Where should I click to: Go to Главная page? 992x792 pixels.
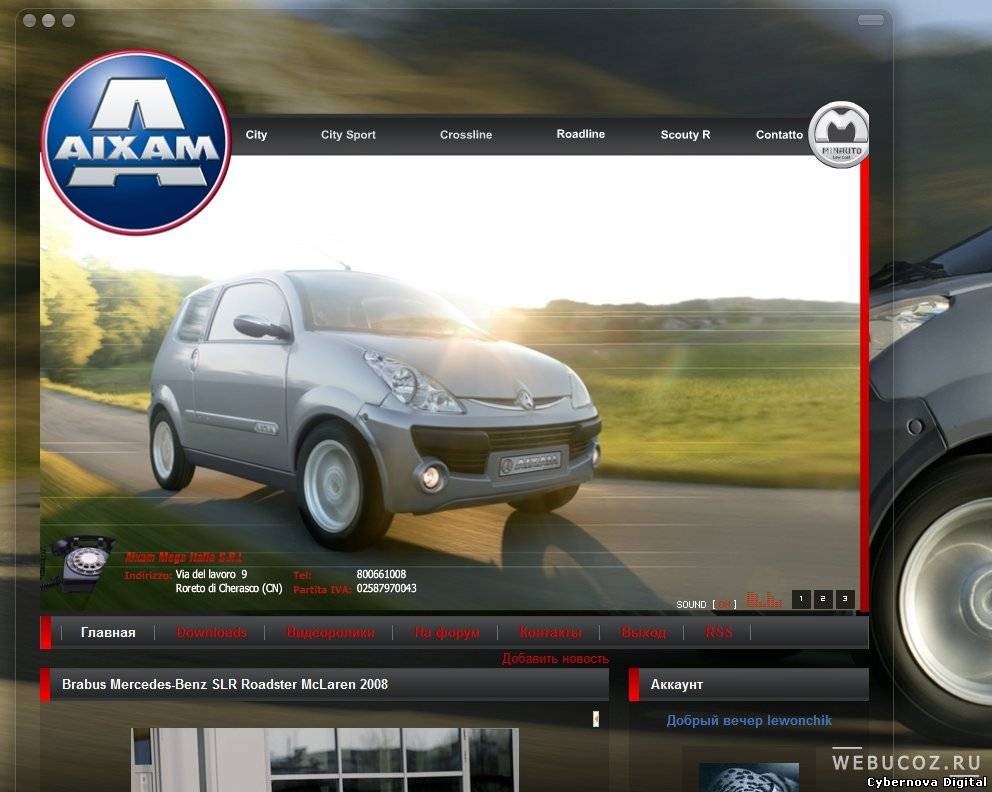(108, 633)
